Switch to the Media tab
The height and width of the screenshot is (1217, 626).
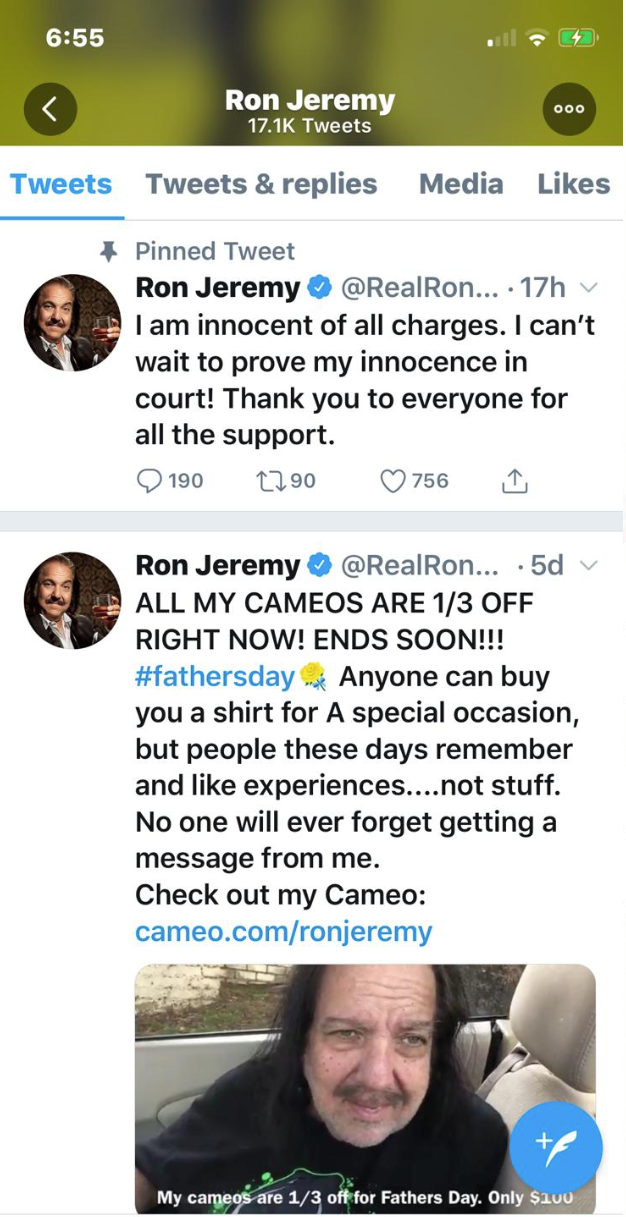[x=460, y=184]
